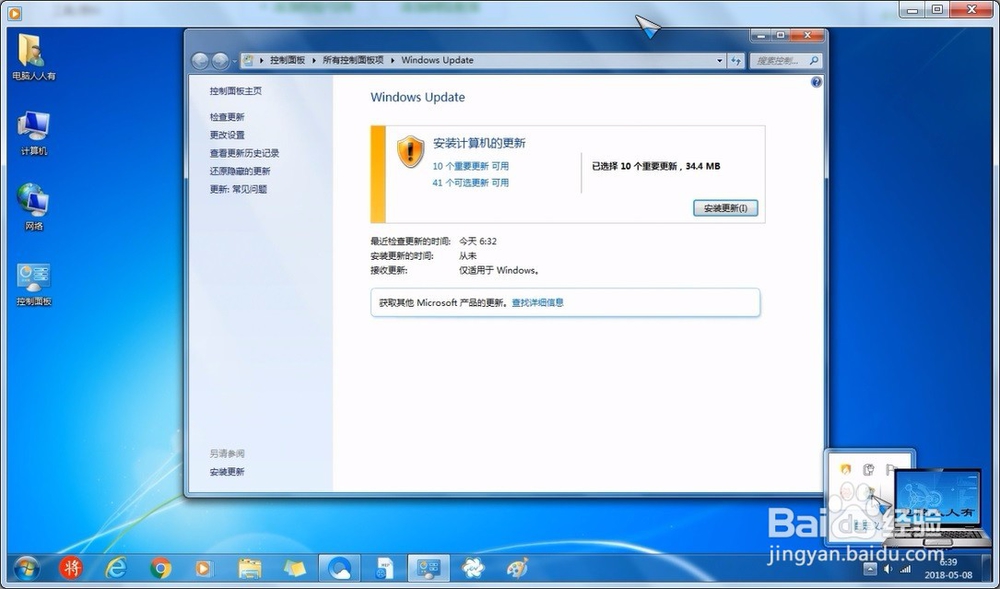Image resolution: width=1000 pixels, height=589 pixels.
Task: Go back with the Back arrow button
Action: tap(200, 61)
